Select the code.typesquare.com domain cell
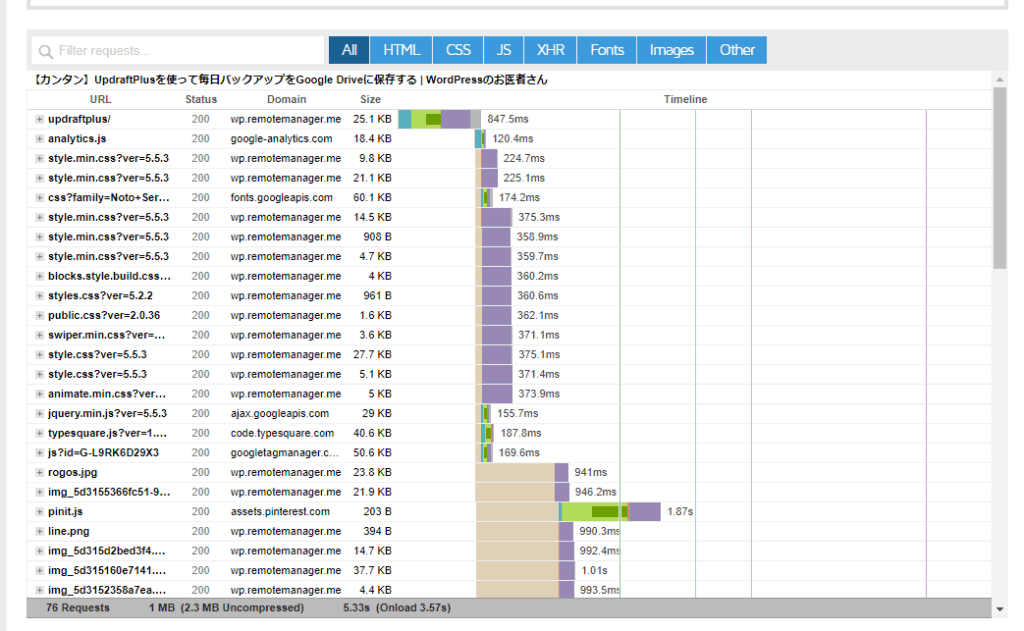This screenshot has height=631, width=1024. 282,433
